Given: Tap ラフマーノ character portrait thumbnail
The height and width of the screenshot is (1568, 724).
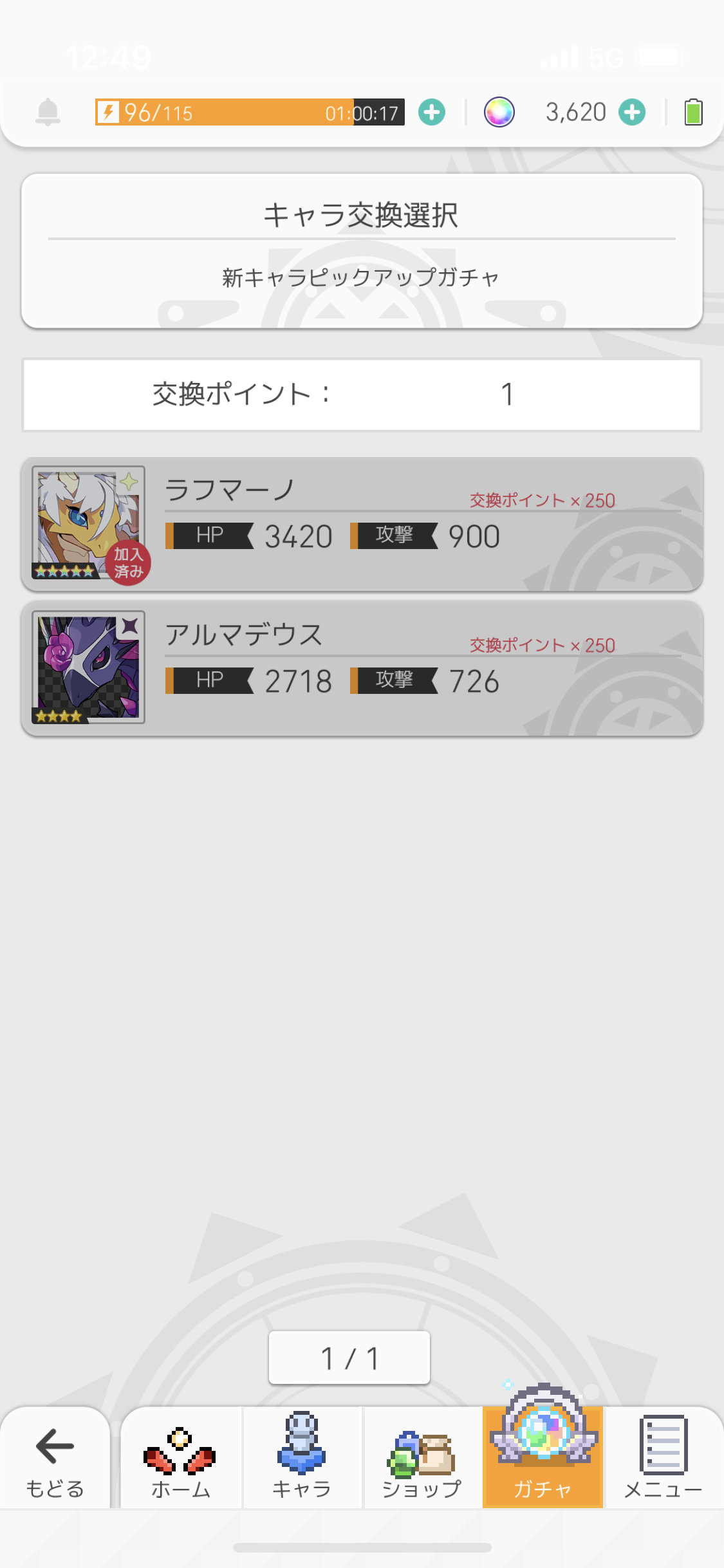Looking at the screenshot, I should pos(88,523).
